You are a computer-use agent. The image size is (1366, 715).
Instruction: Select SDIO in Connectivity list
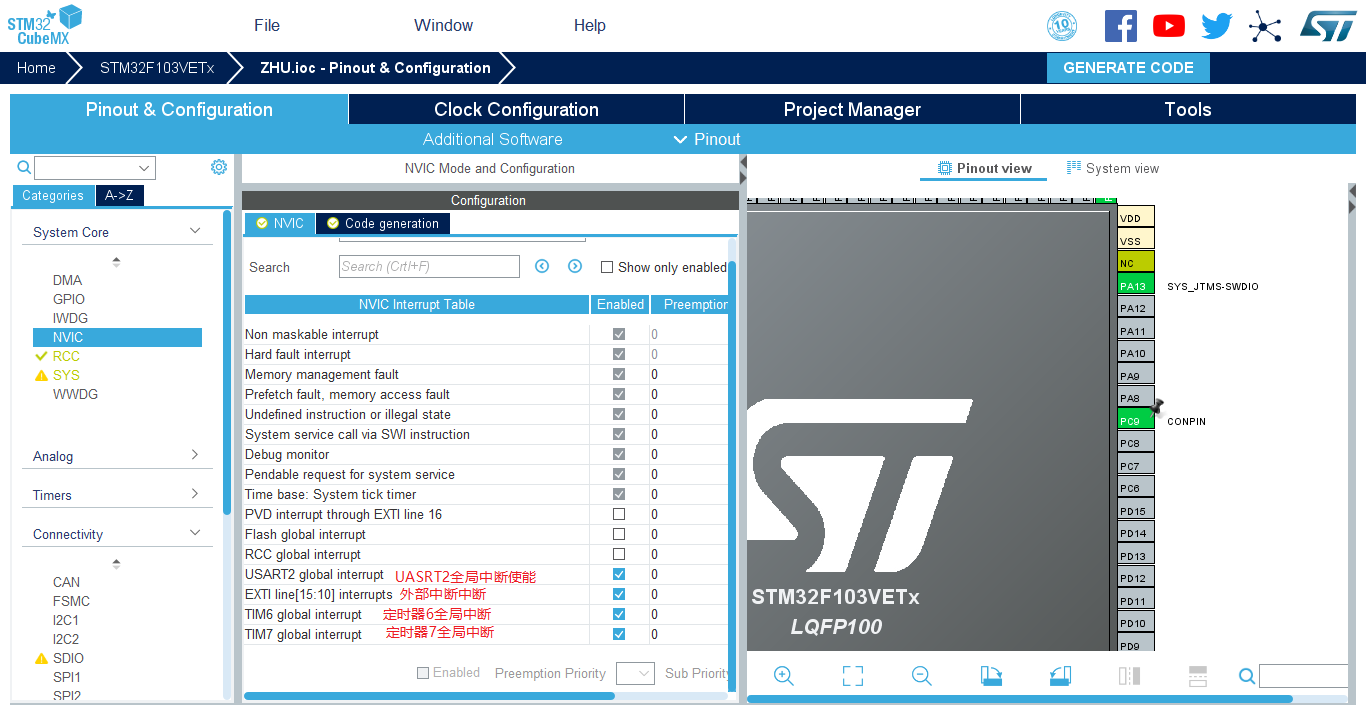[x=68, y=658]
